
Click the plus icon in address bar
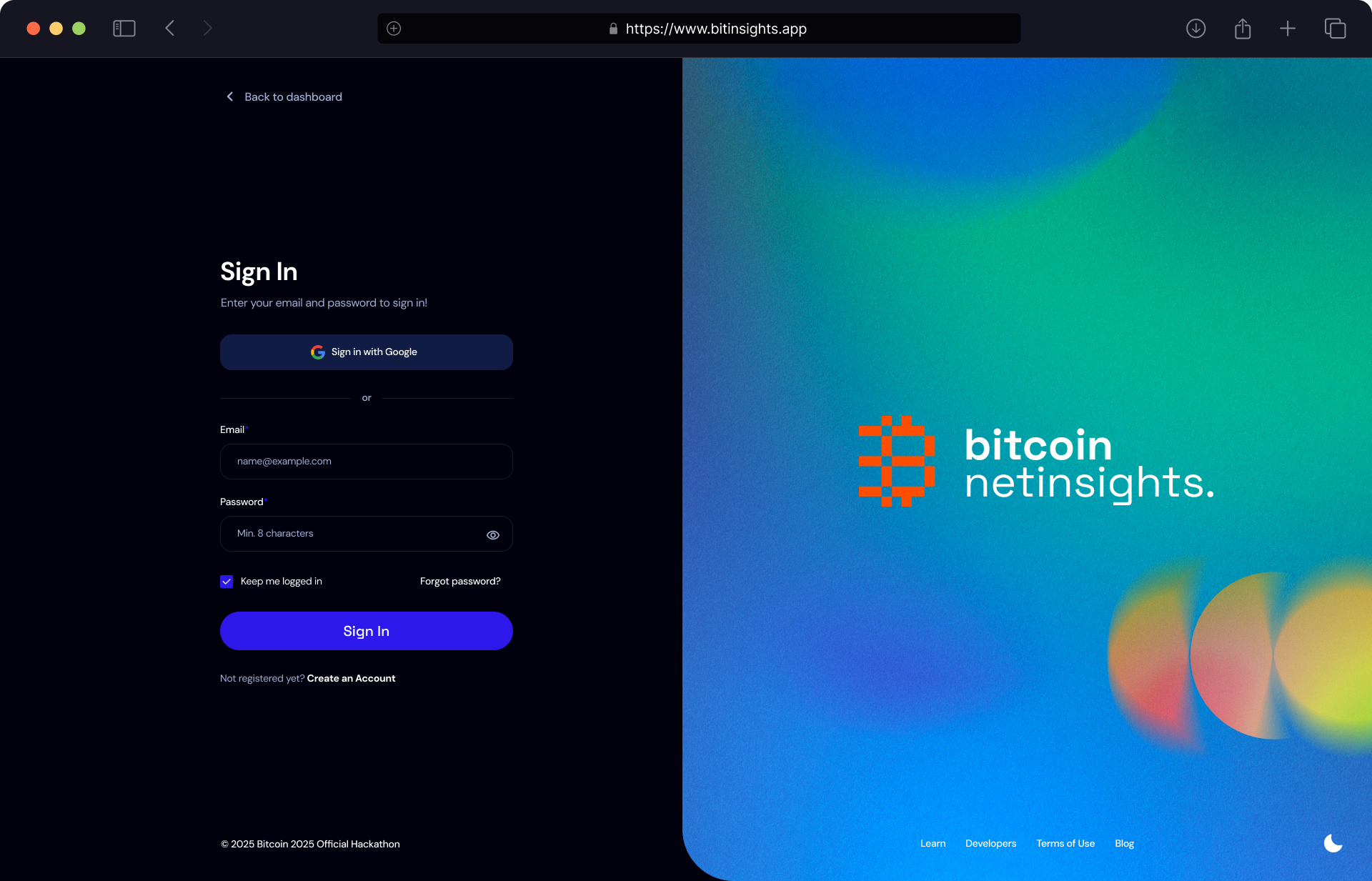[x=394, y=29]
